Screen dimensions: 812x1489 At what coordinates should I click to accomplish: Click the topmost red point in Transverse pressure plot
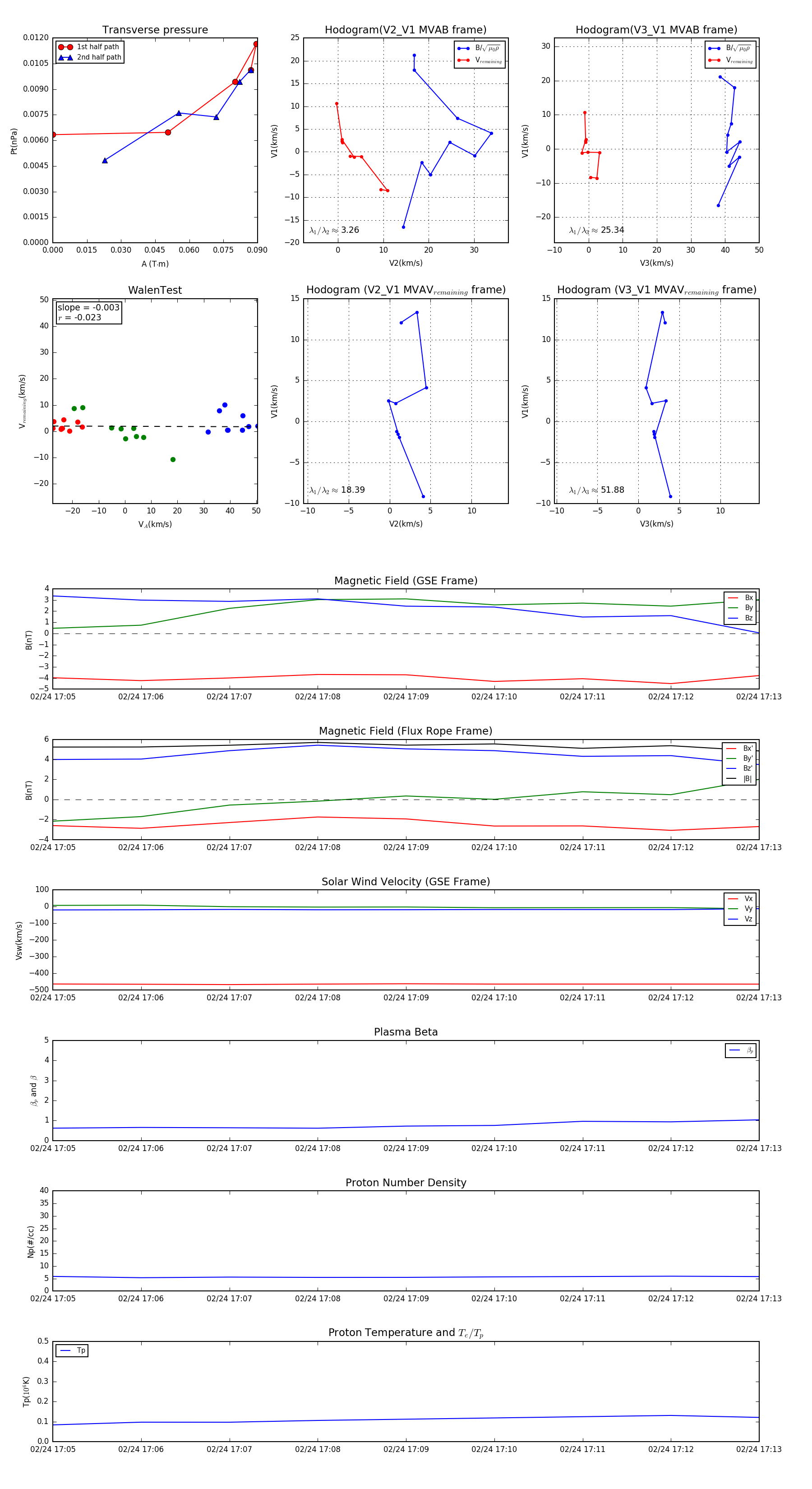click(x=256, y=44)
